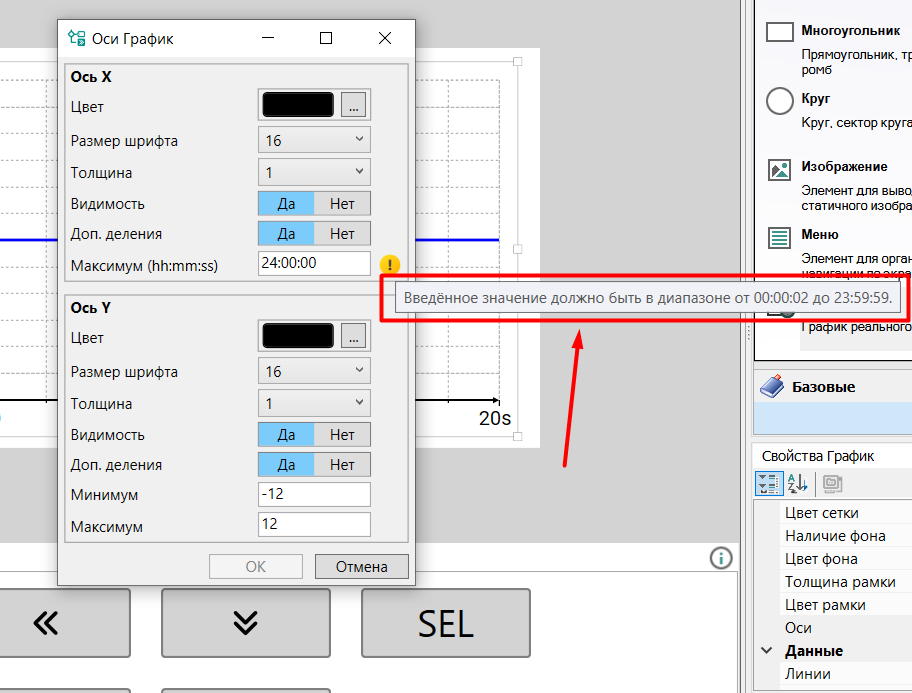Select the Оси property row

pyautogui.click(x=846, y=628)
